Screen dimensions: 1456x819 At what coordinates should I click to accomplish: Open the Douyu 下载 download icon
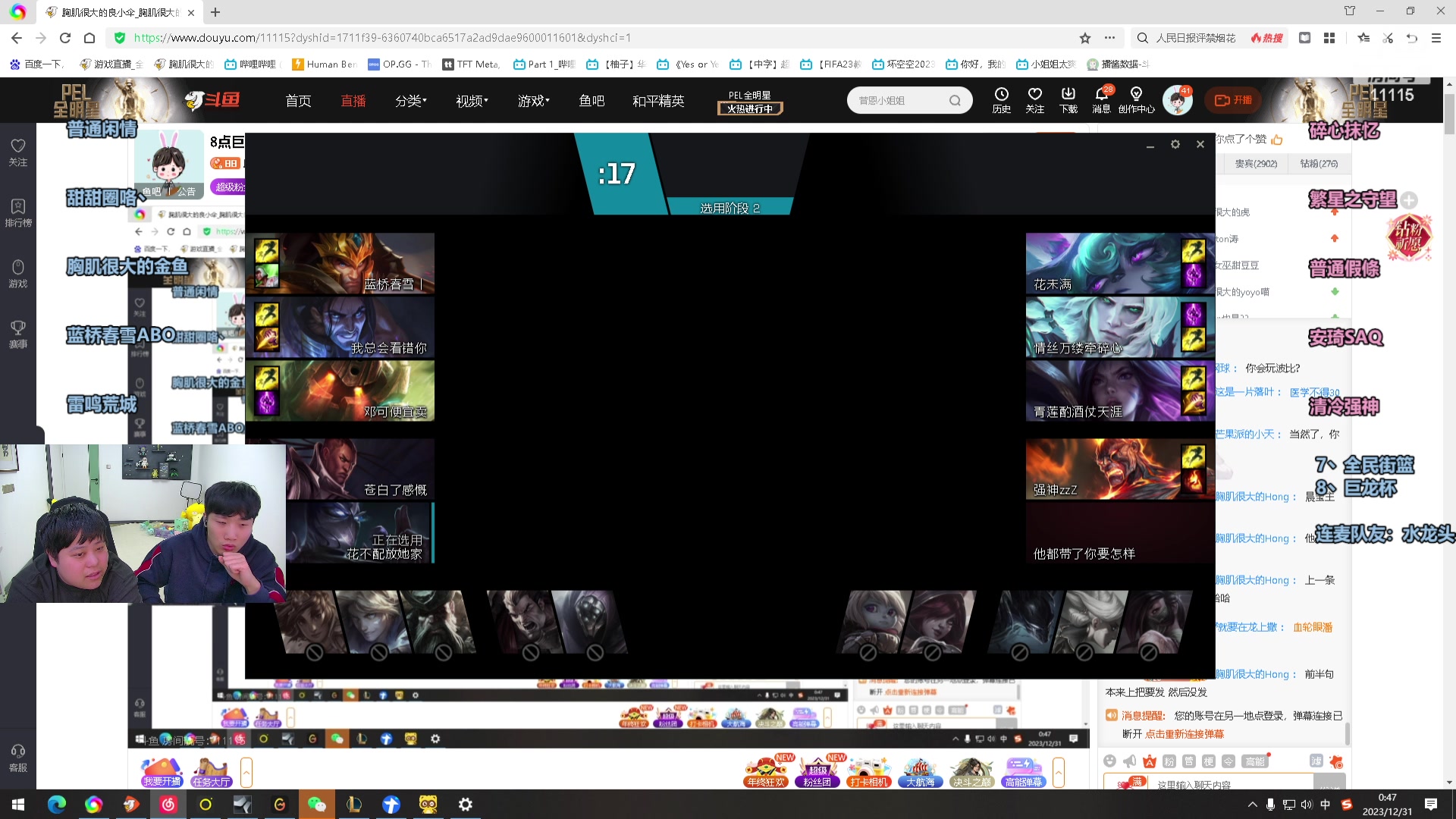[1068, 100]
